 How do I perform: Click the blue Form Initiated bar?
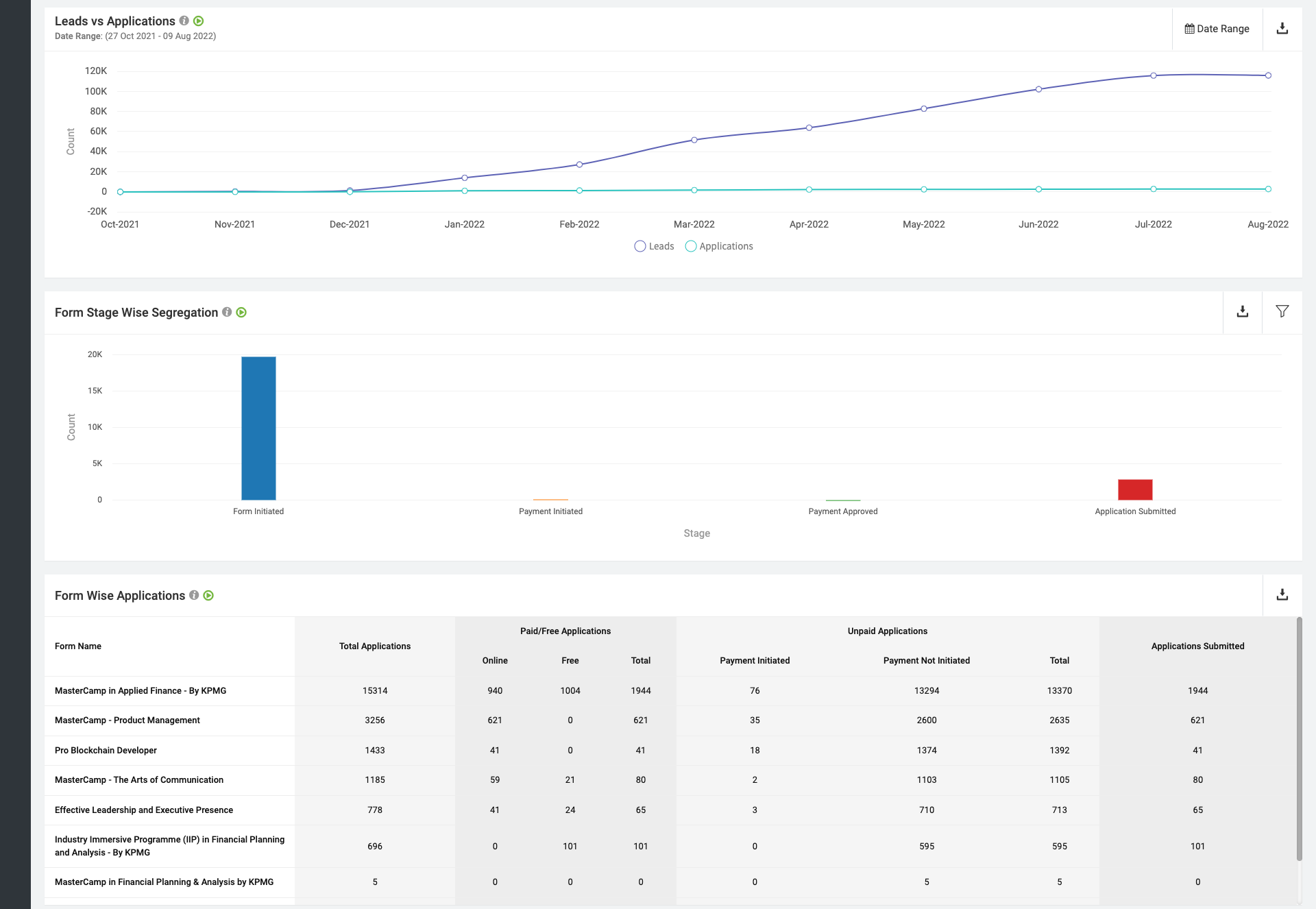258,428
